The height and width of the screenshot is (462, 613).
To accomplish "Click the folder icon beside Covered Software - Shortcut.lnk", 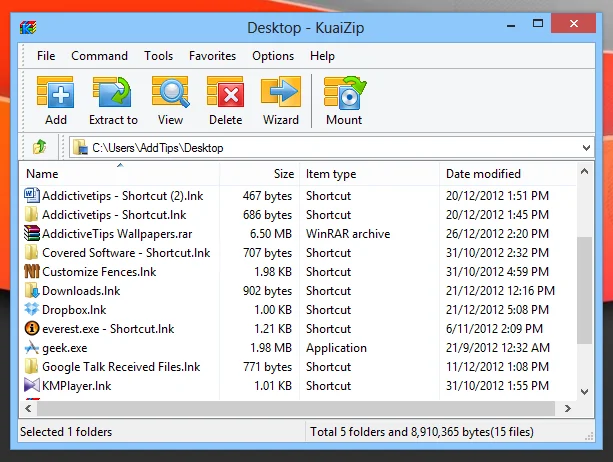I will tap(31, 252).
